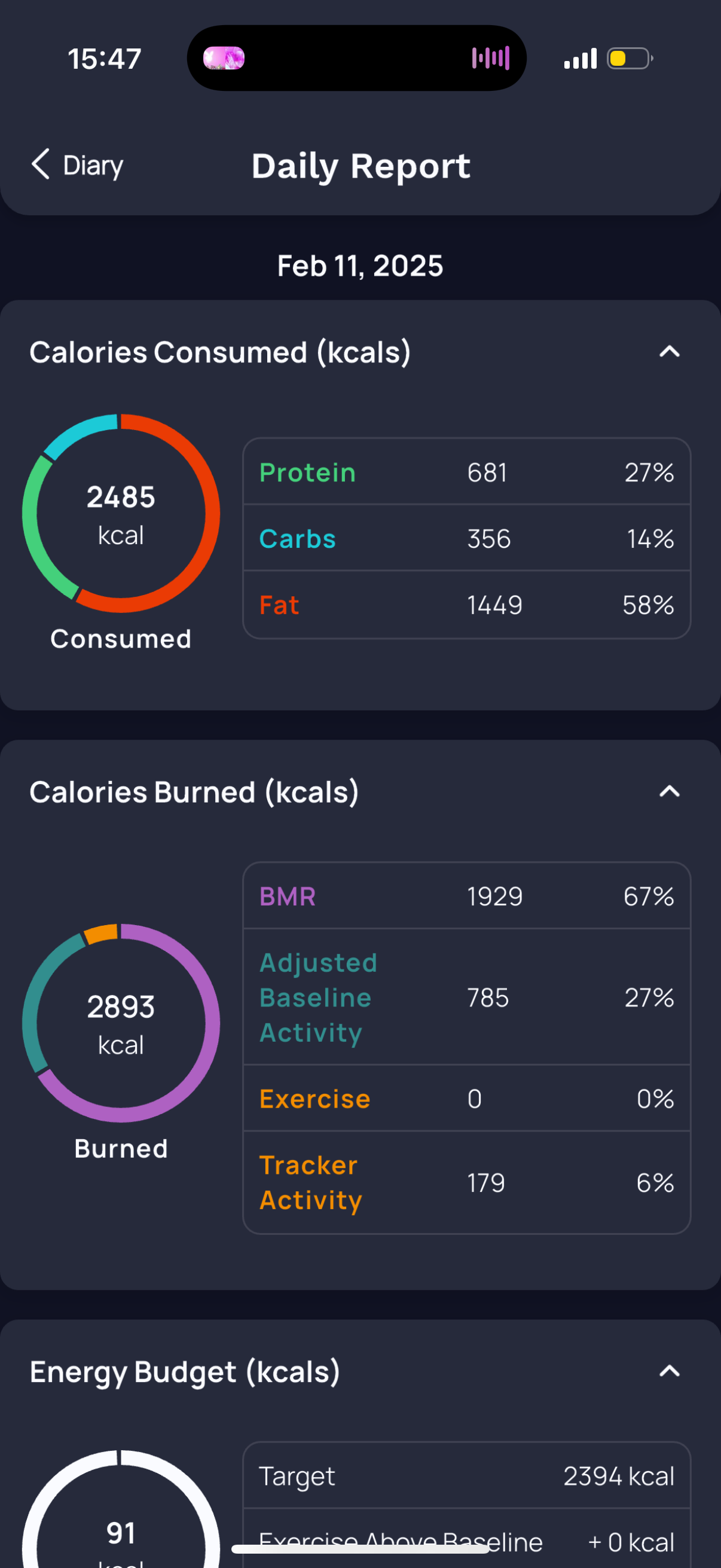Image resolution: width=721 pixels, height=1568 pixels.
Task: Collapse the Energy Budget section
Action: tap(668, 1371)
